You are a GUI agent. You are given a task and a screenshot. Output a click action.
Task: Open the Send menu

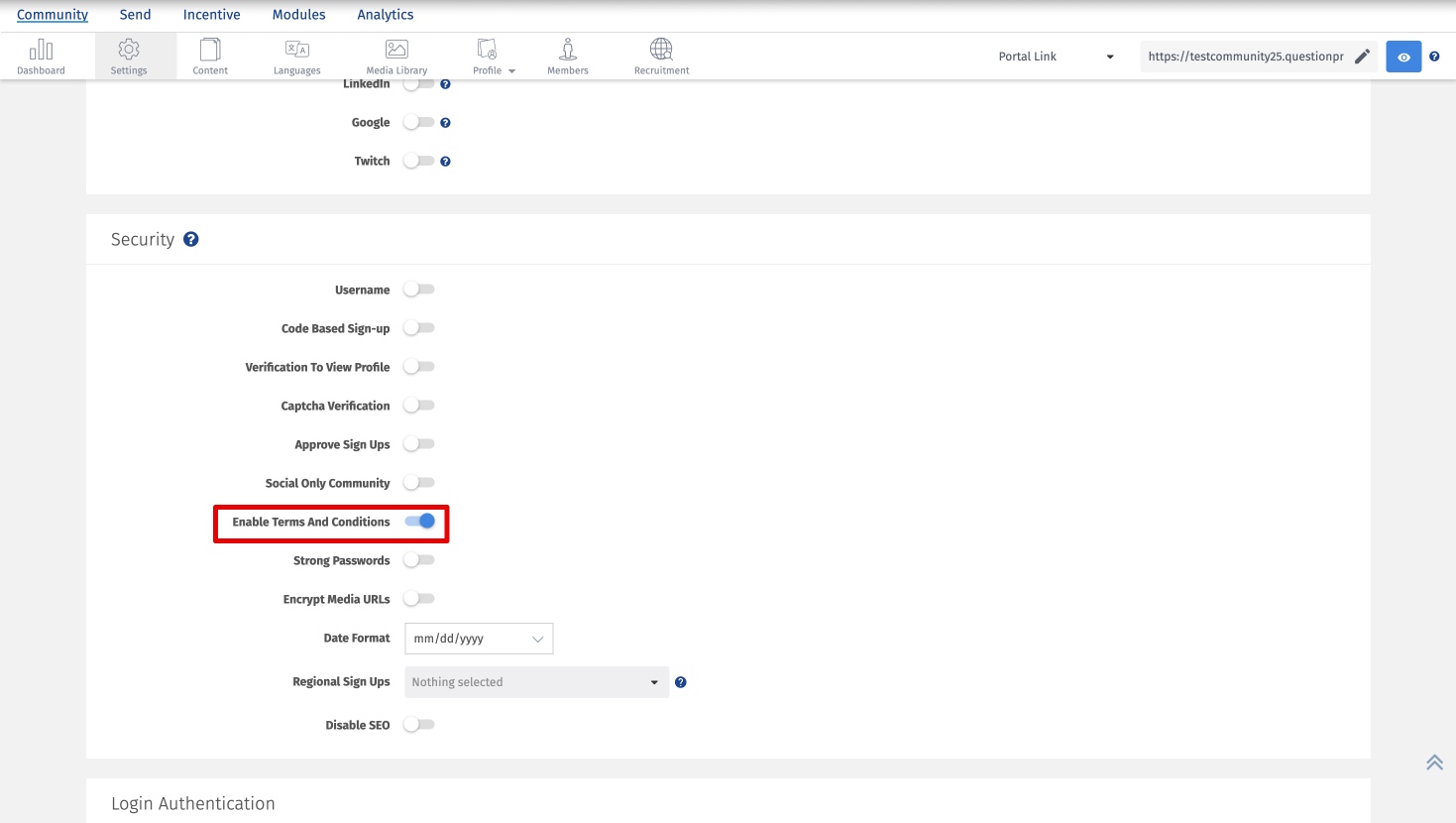136,15
